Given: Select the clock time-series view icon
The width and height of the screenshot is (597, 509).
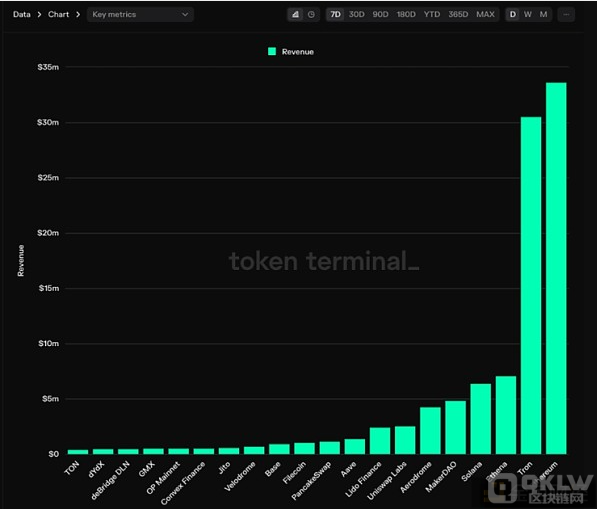Looking at the screenshot, I should 311,14.
